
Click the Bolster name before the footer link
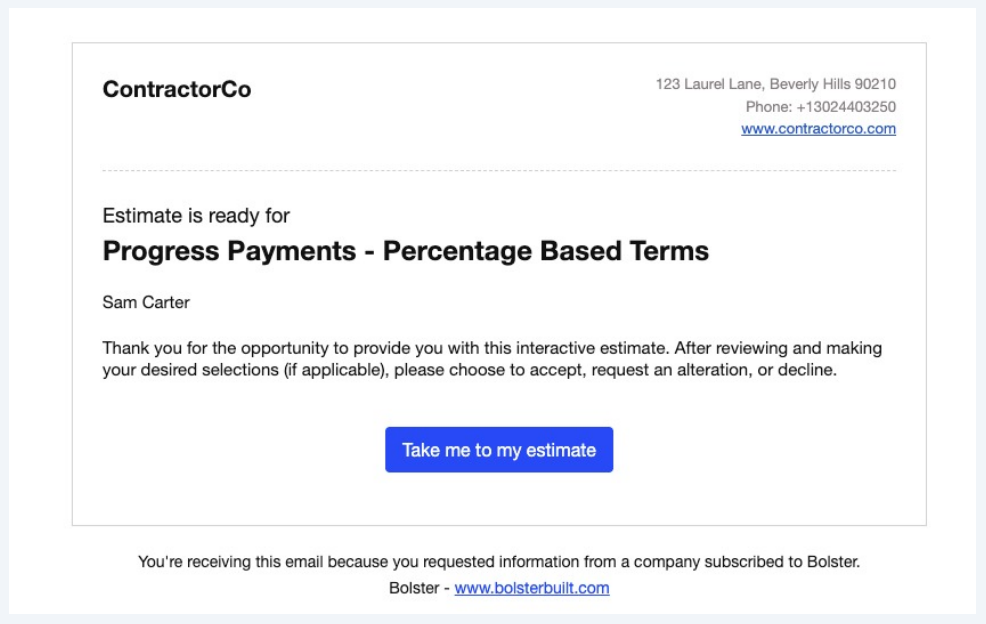tap(413, 588)
